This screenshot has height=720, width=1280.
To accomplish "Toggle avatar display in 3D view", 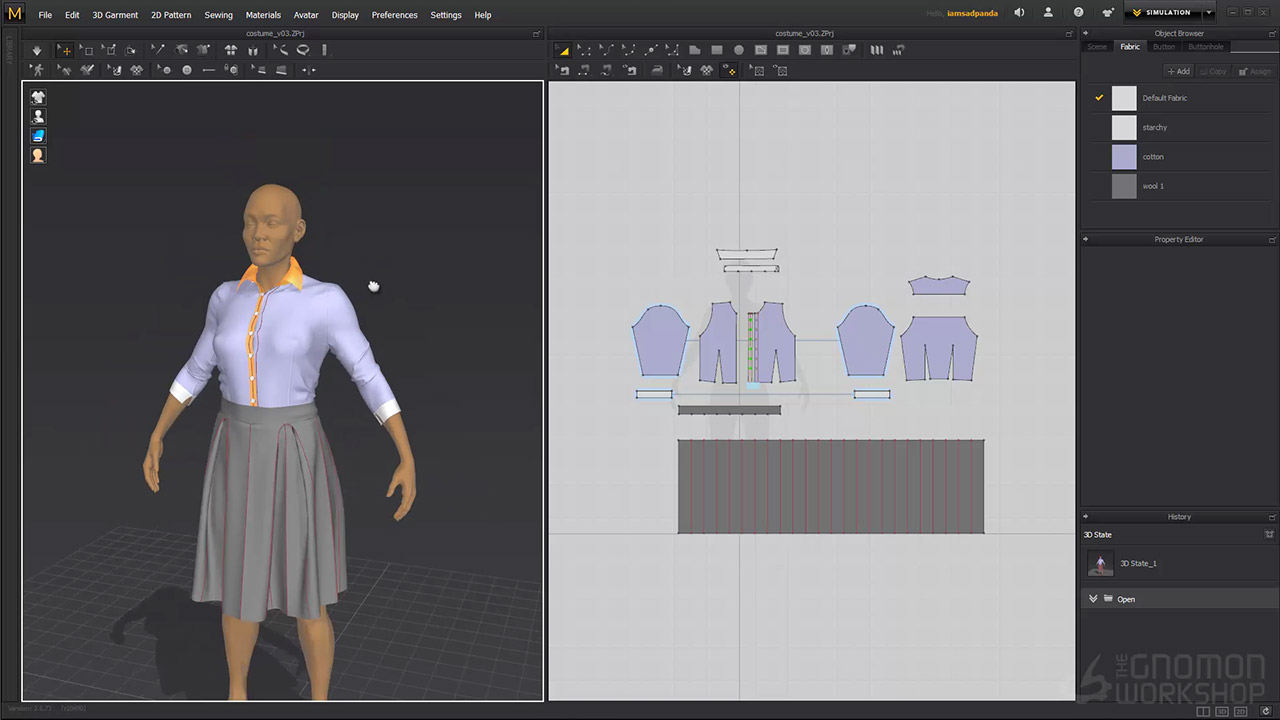I will click(38, 116).
